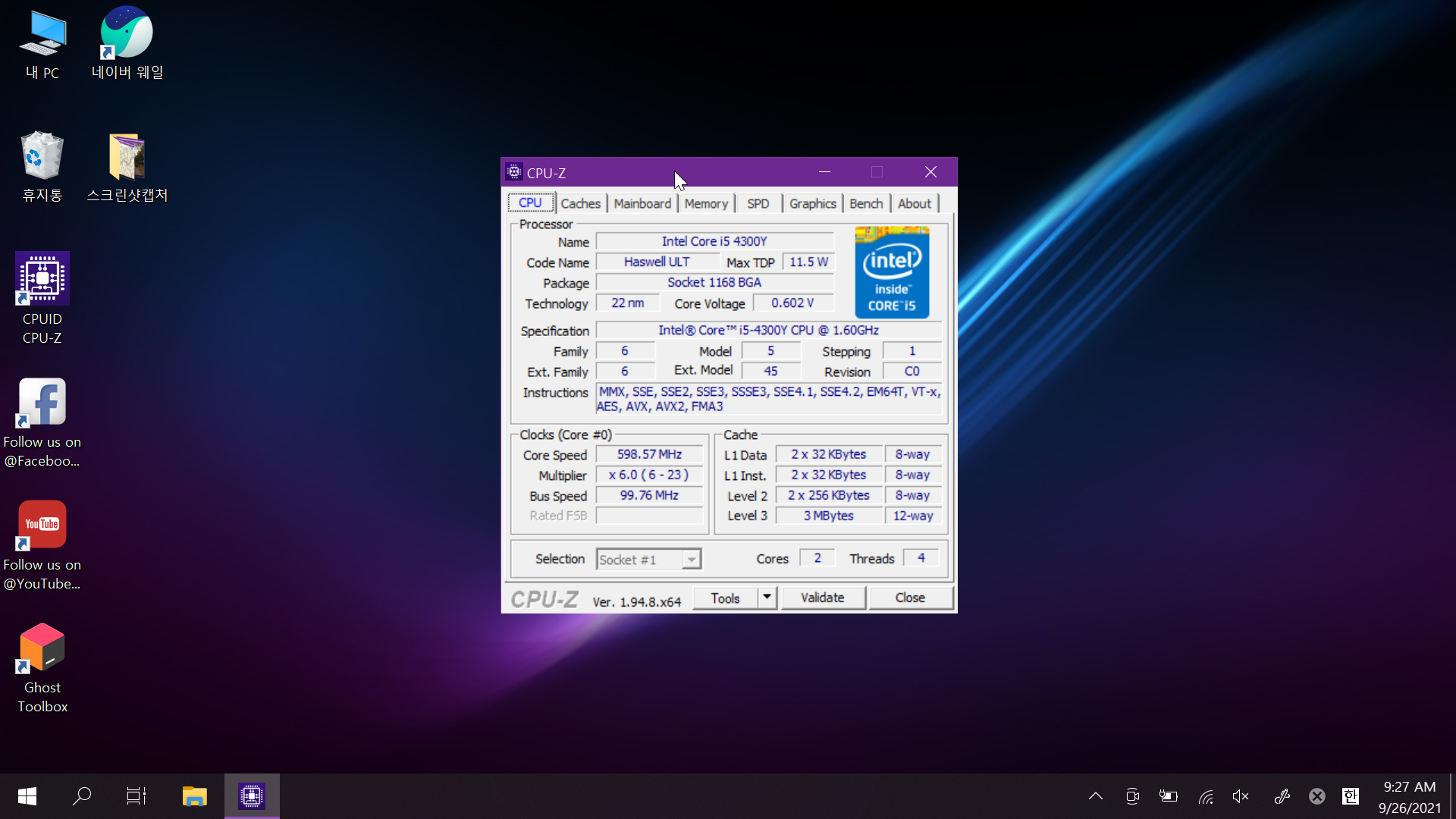Select the Ghost Toolbox desktop shortcut
The height and width of the screenshot is (819, 1456).
42,668
